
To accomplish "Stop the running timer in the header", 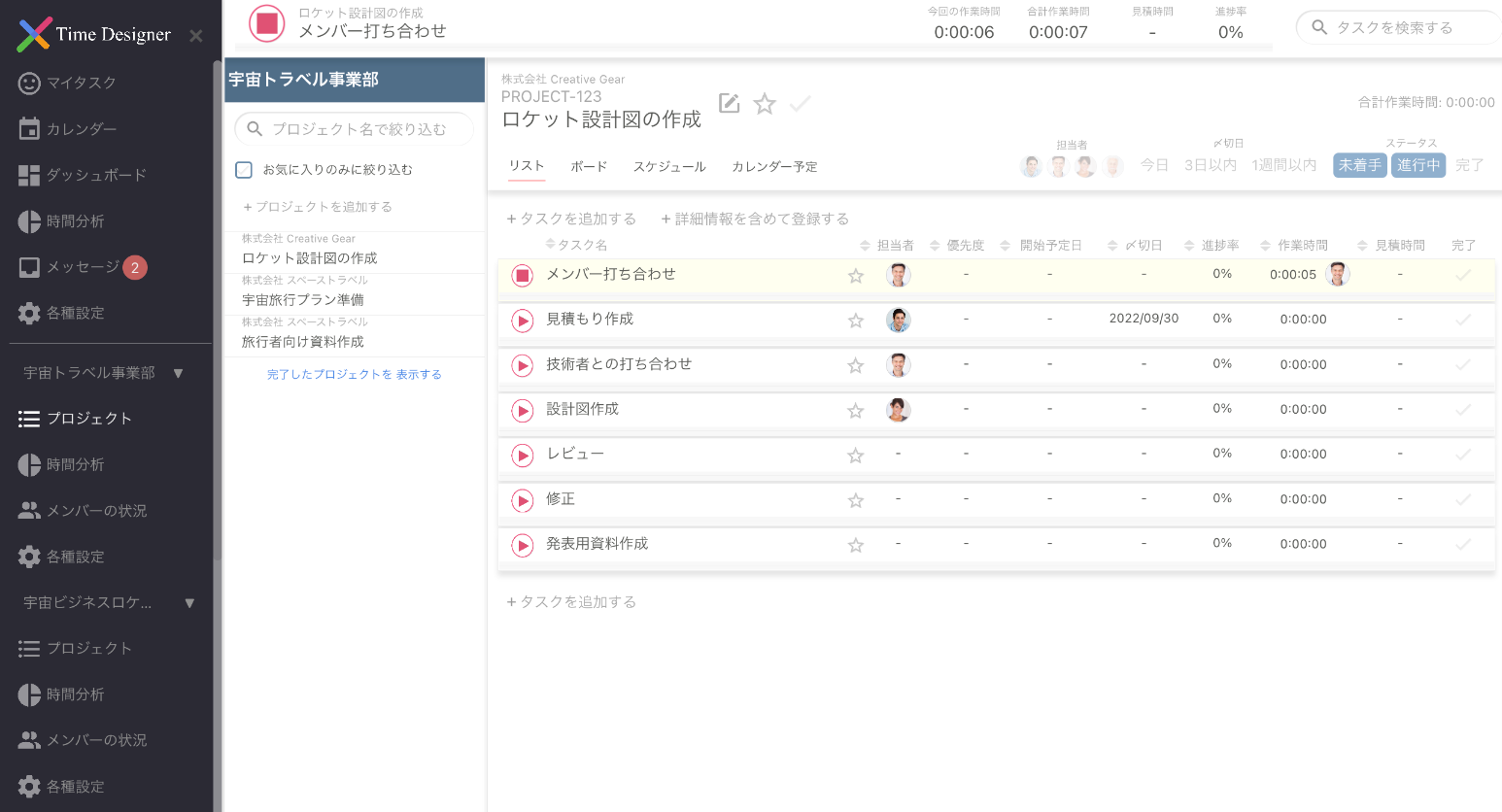I will click(266, 23).
